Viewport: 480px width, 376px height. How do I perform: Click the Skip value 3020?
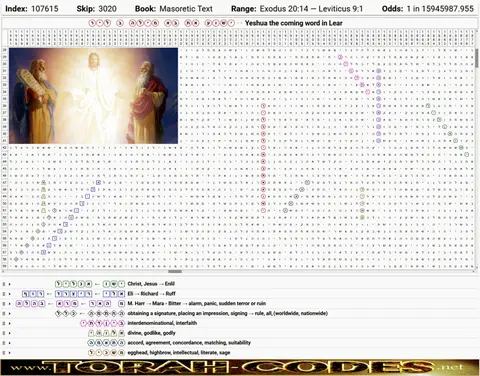tap(107, 9)
